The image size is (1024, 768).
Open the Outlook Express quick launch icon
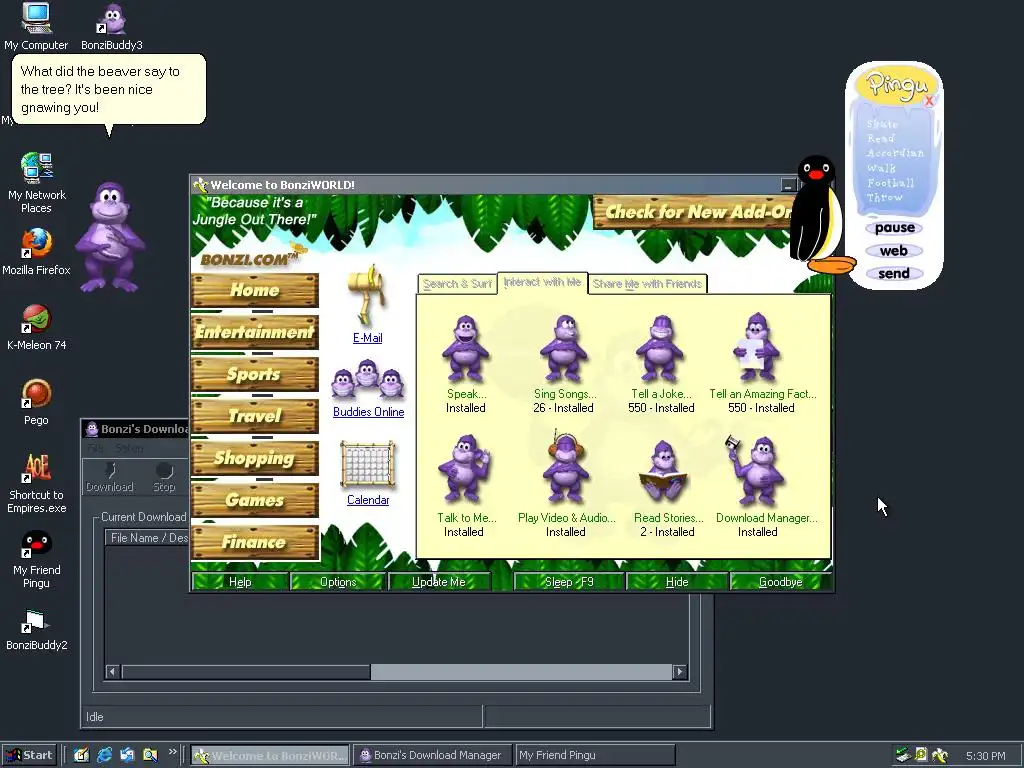point(127,755)
